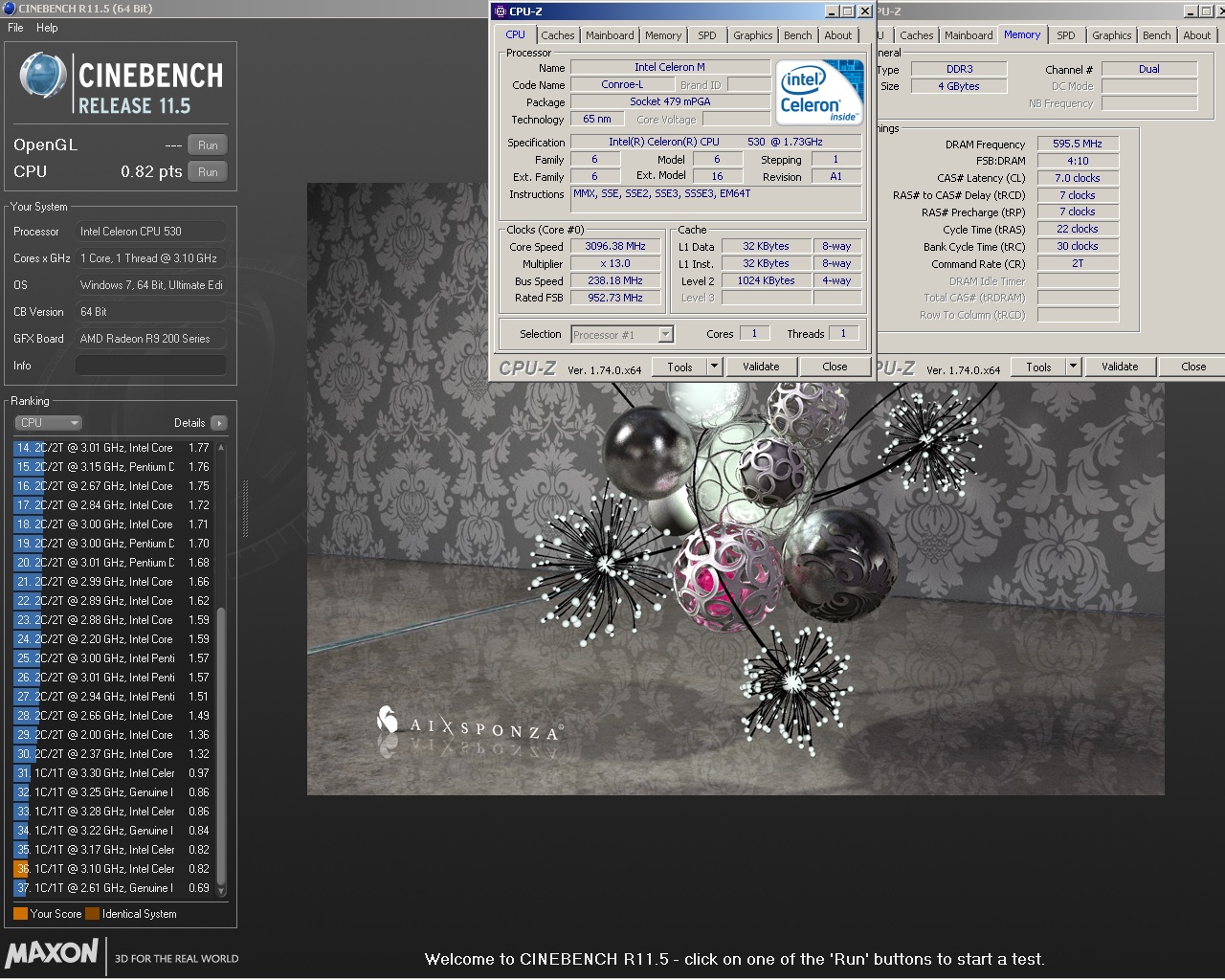Switch to Memory tab in front CPU-Z
This screenshot has width=1225, height=980.
[663, 35]
